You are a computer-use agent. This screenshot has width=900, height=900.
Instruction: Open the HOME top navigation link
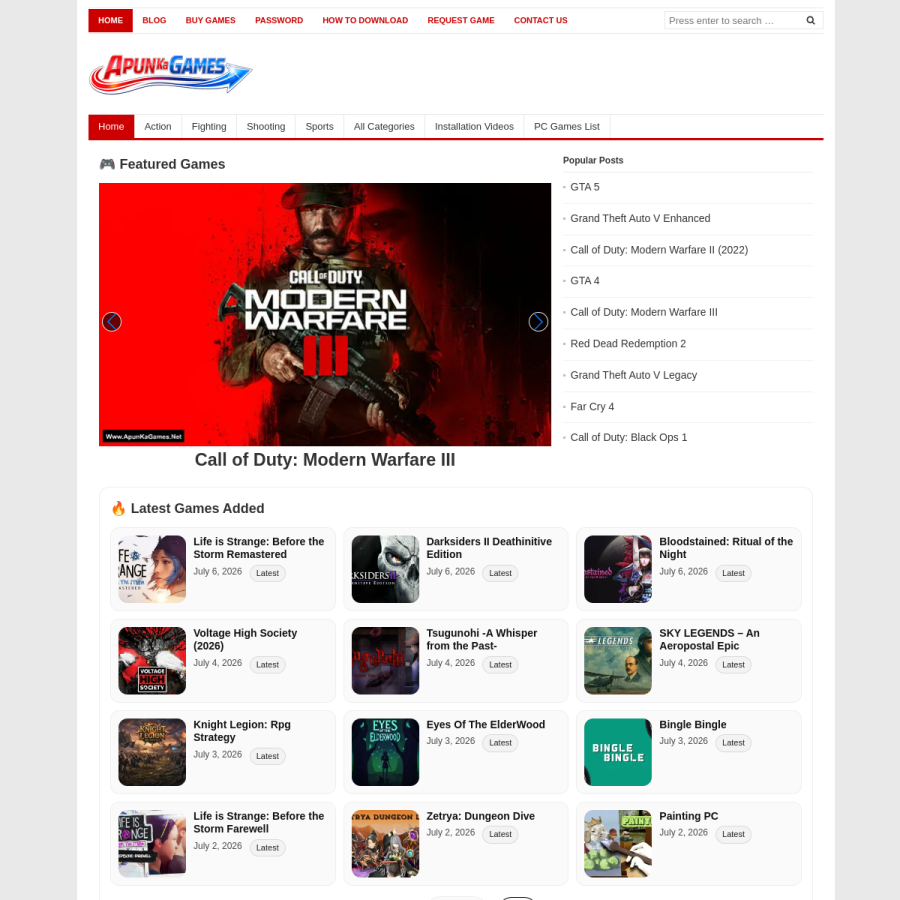(110, 21)
